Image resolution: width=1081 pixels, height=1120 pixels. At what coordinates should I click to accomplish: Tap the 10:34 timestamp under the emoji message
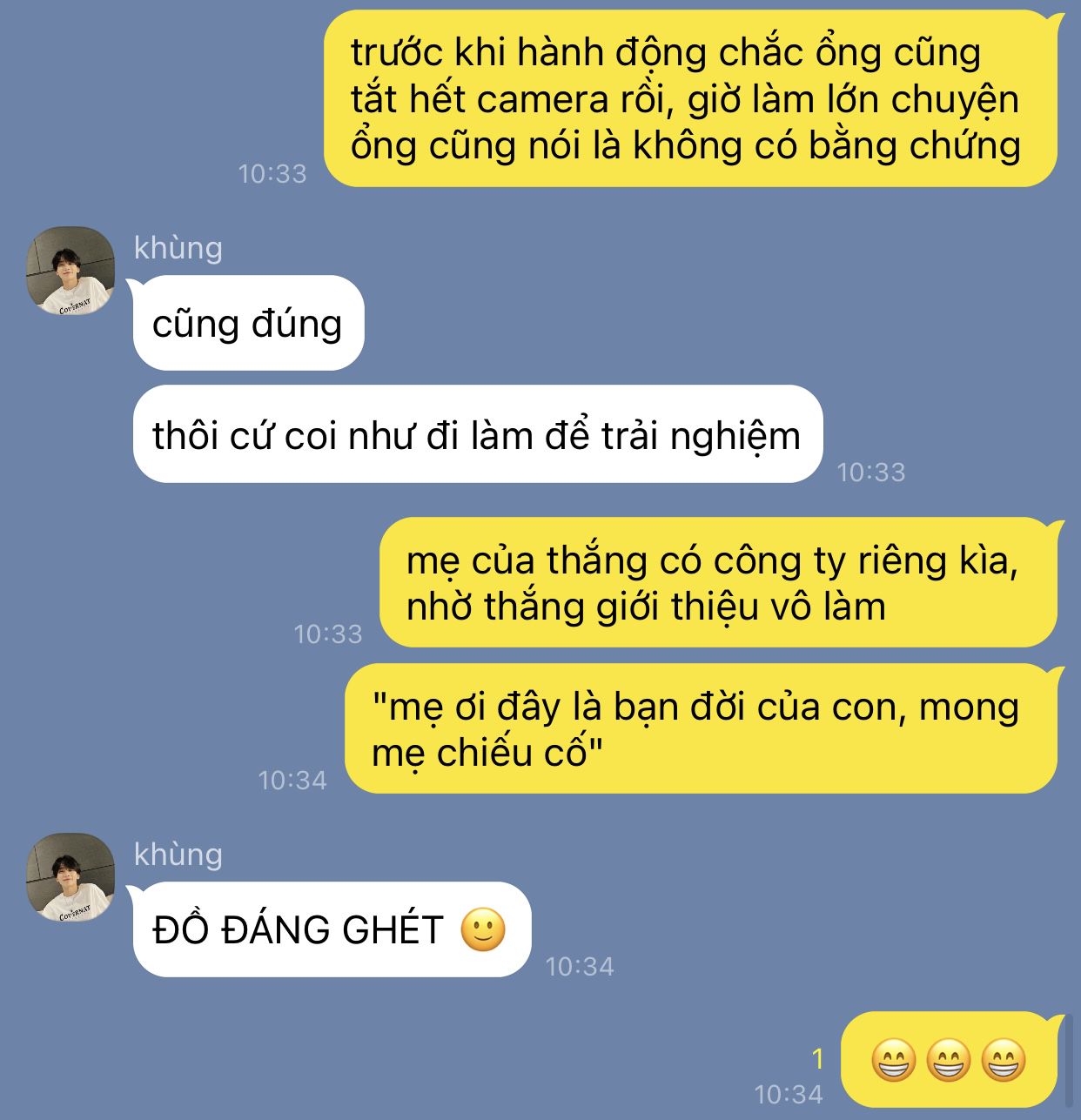pos(789,1094)
